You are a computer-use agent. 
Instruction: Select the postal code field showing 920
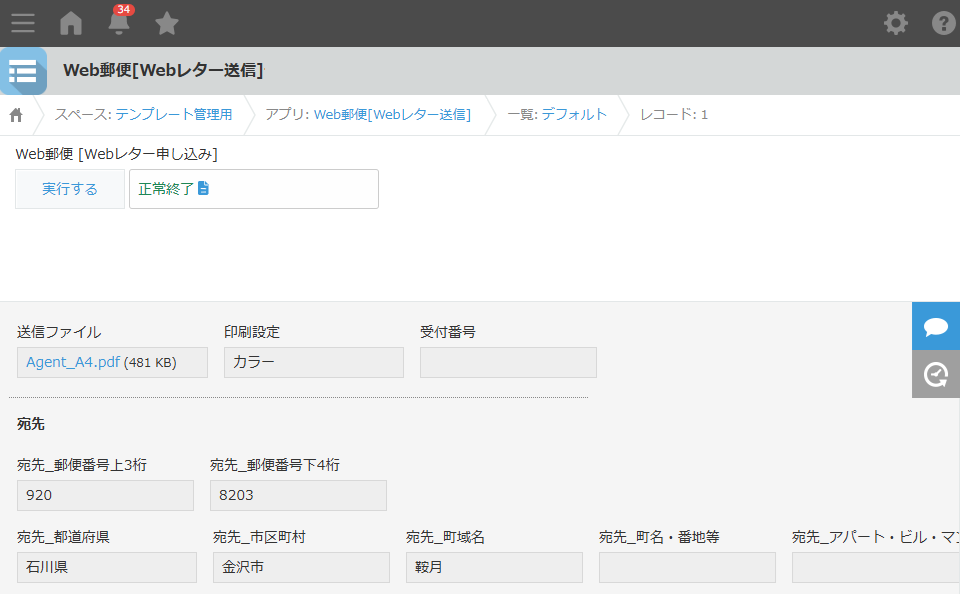click(105, 495)
